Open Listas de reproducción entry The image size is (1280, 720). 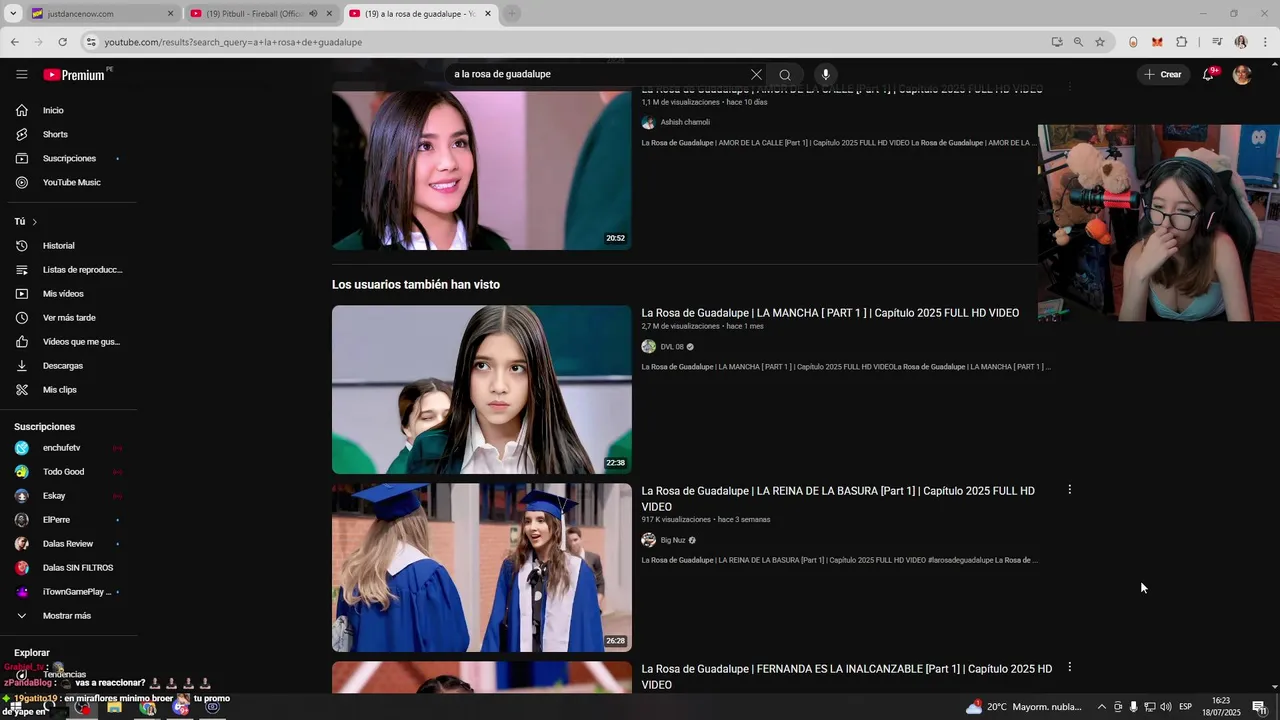pos(69,269)
